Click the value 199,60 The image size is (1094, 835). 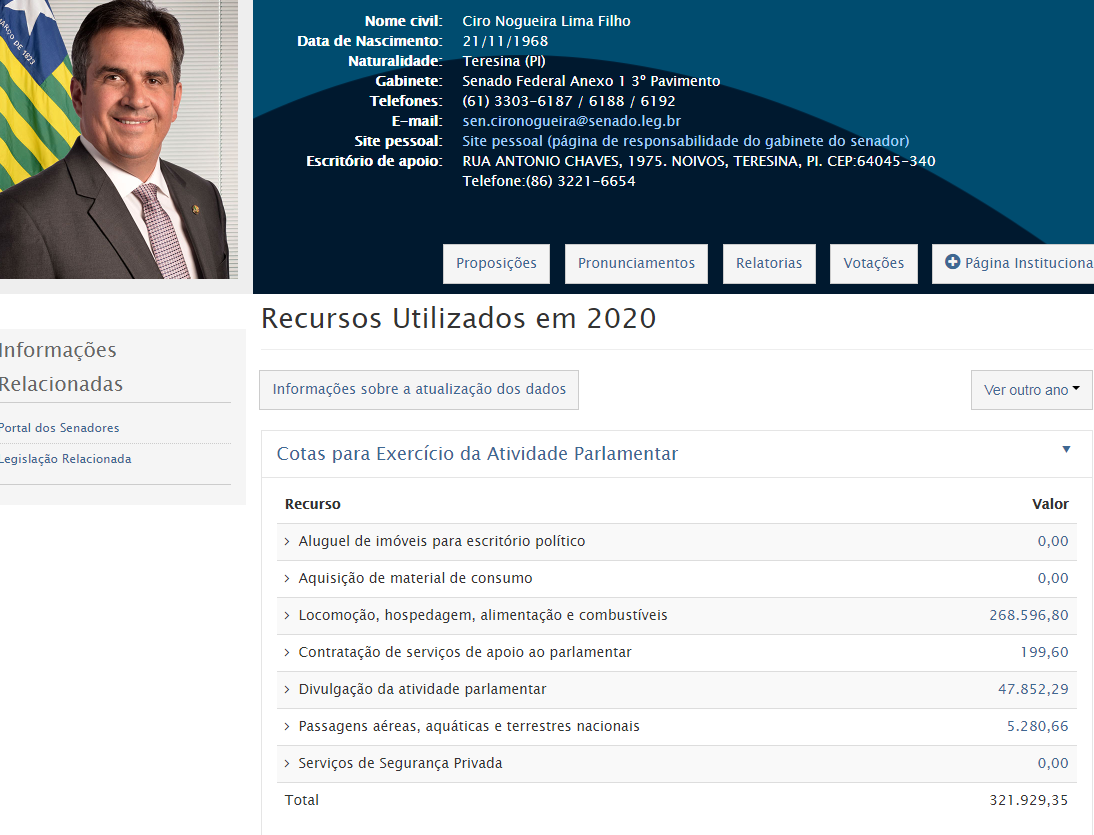pyautogui.click(x=1044, y=652)
